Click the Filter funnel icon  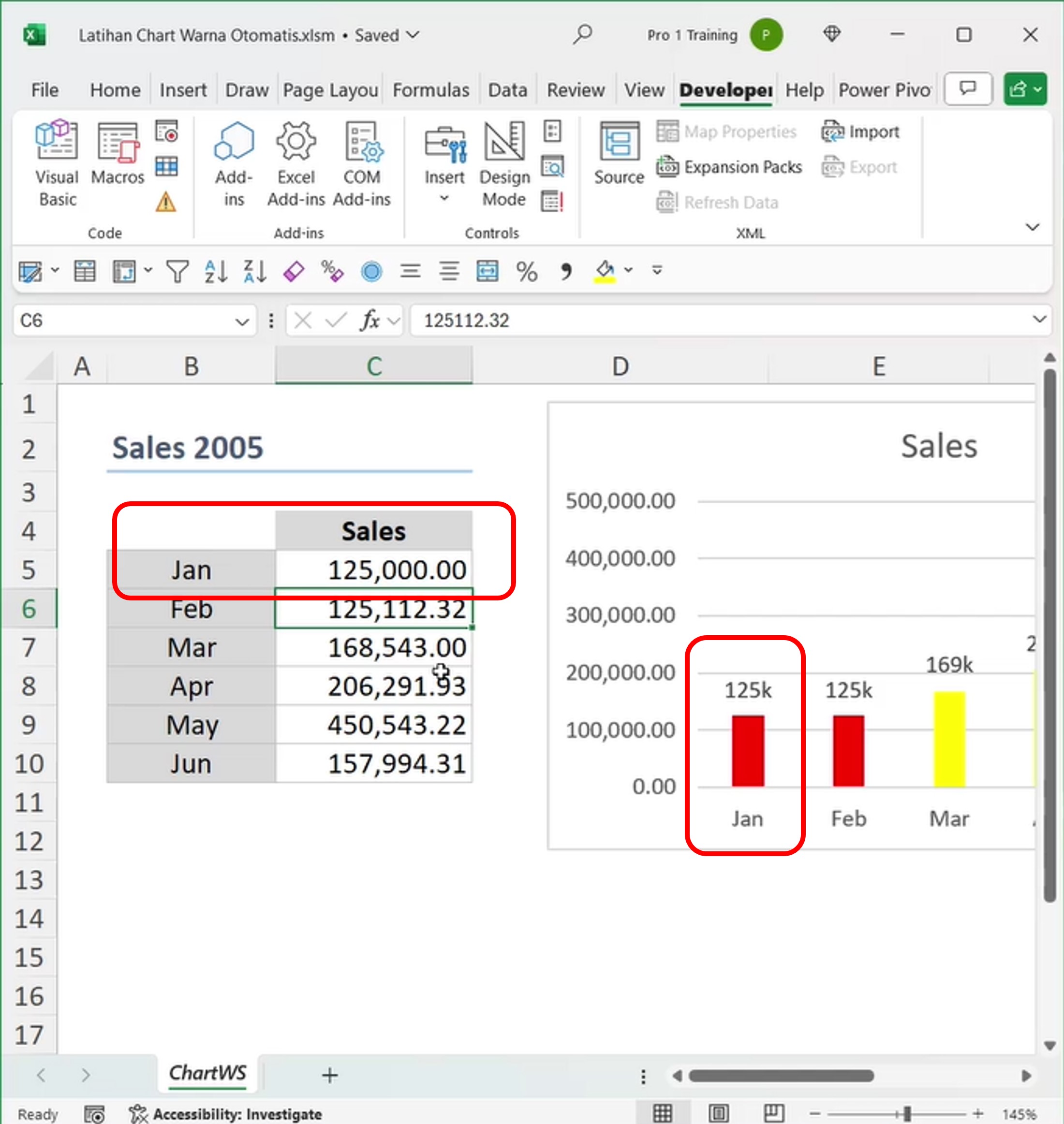pyautogui.click(x=177, y=272)
